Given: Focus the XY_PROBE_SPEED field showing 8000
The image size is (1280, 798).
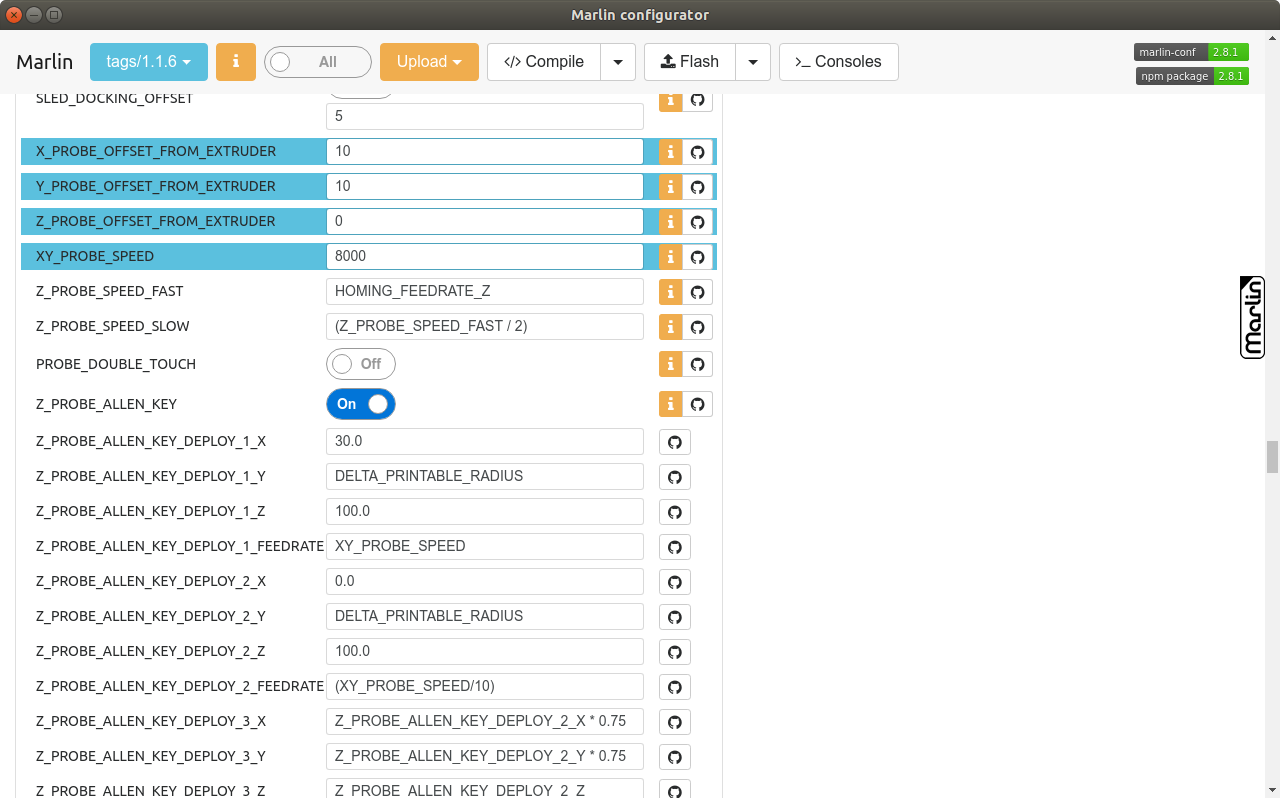Looking at the screenshot, I should pyautogui.click(x=485, y=256).
